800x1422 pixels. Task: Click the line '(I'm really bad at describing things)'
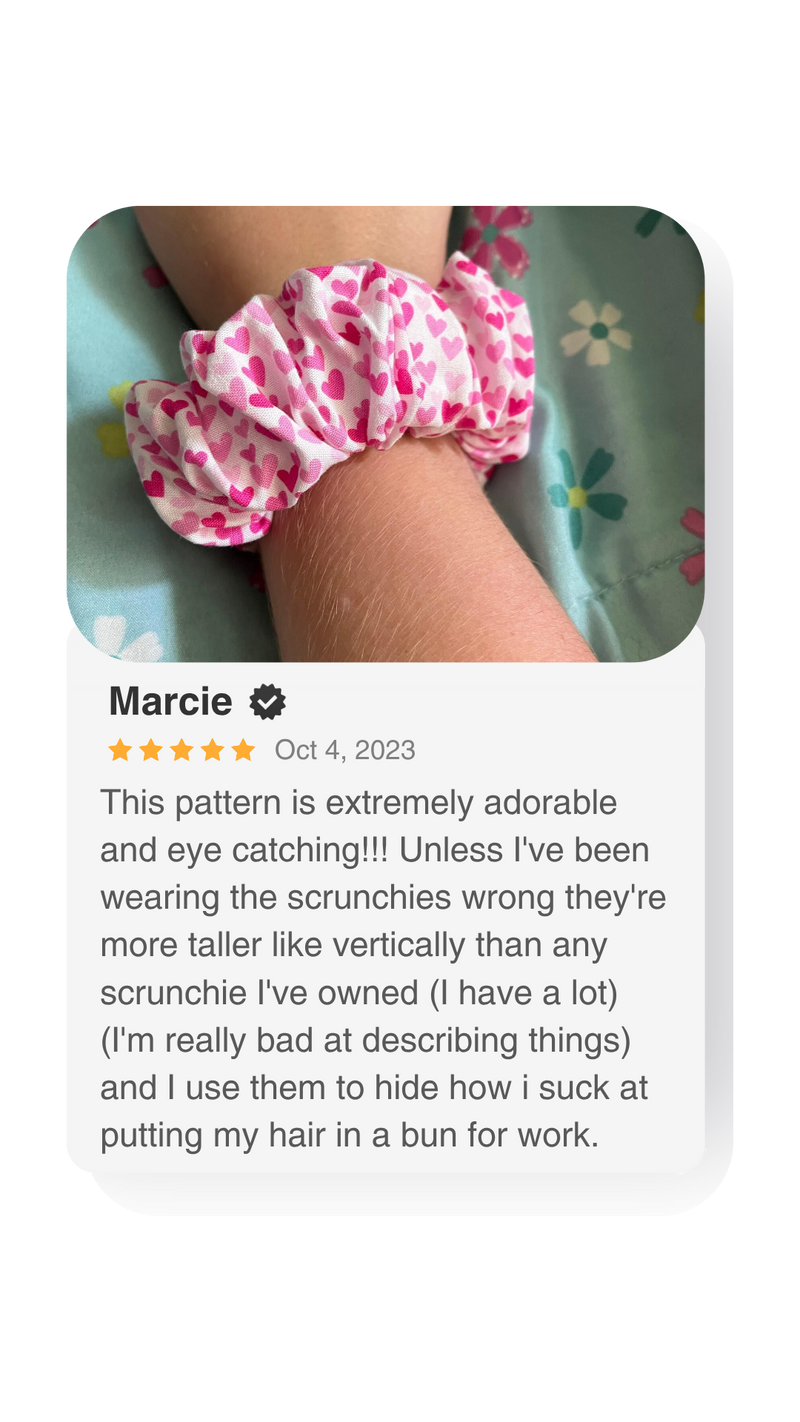click(366, 1040)
